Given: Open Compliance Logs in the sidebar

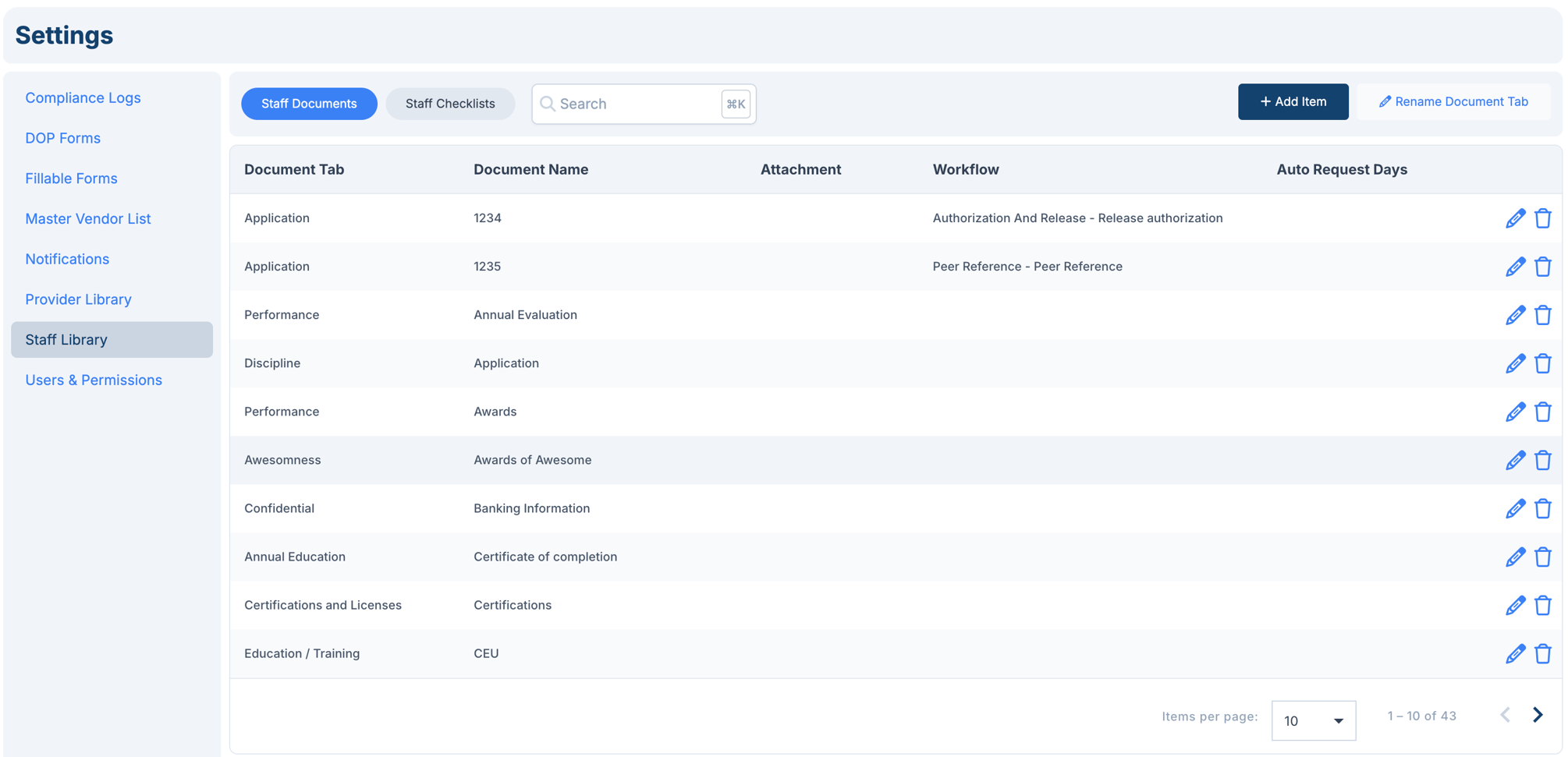Looking at the screenshot, I should (x=83, y=97).
